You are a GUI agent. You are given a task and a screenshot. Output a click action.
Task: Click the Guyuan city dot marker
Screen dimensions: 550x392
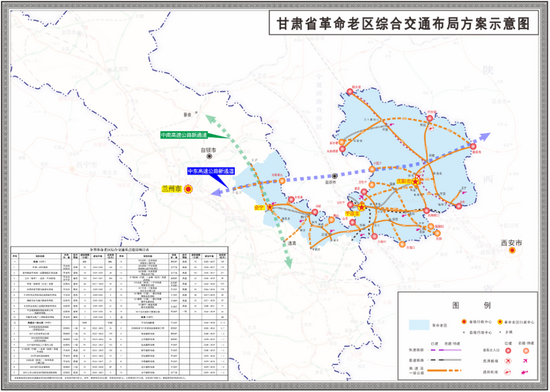(335, 176)
